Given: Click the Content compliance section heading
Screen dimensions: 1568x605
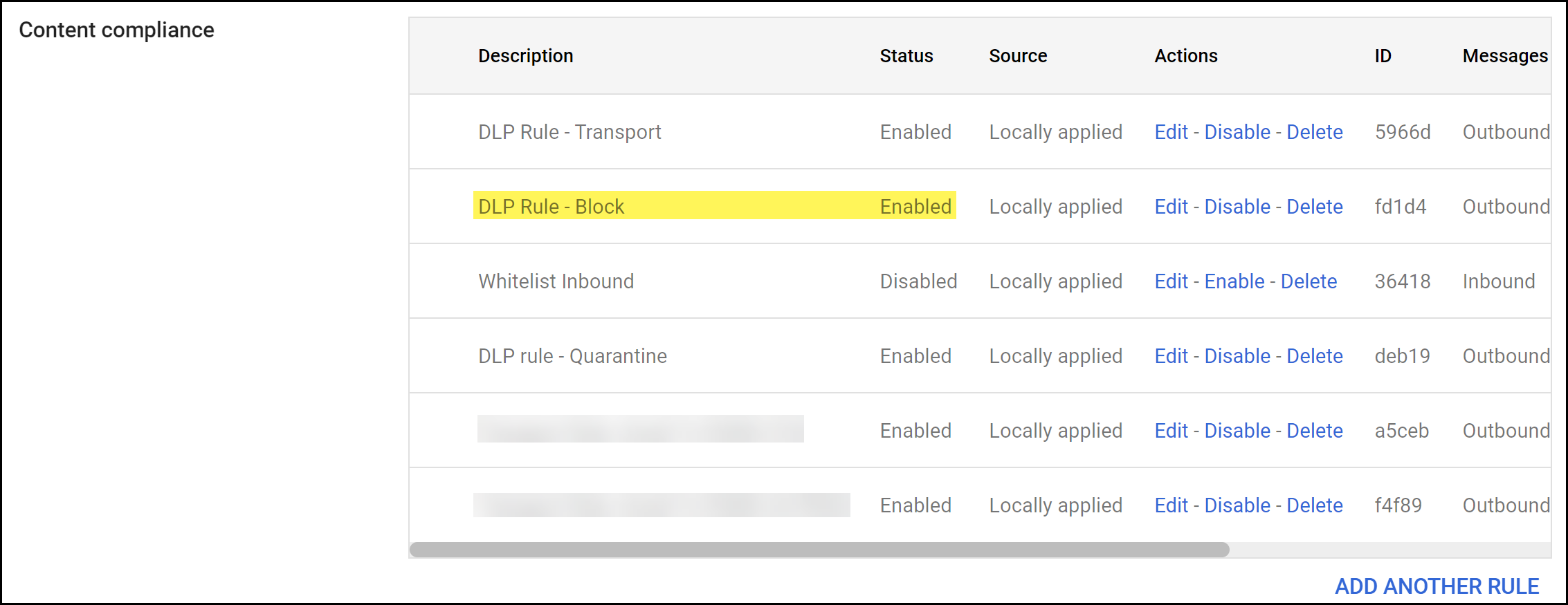Looking at the screenshot, I should click(x=116, y=30).
